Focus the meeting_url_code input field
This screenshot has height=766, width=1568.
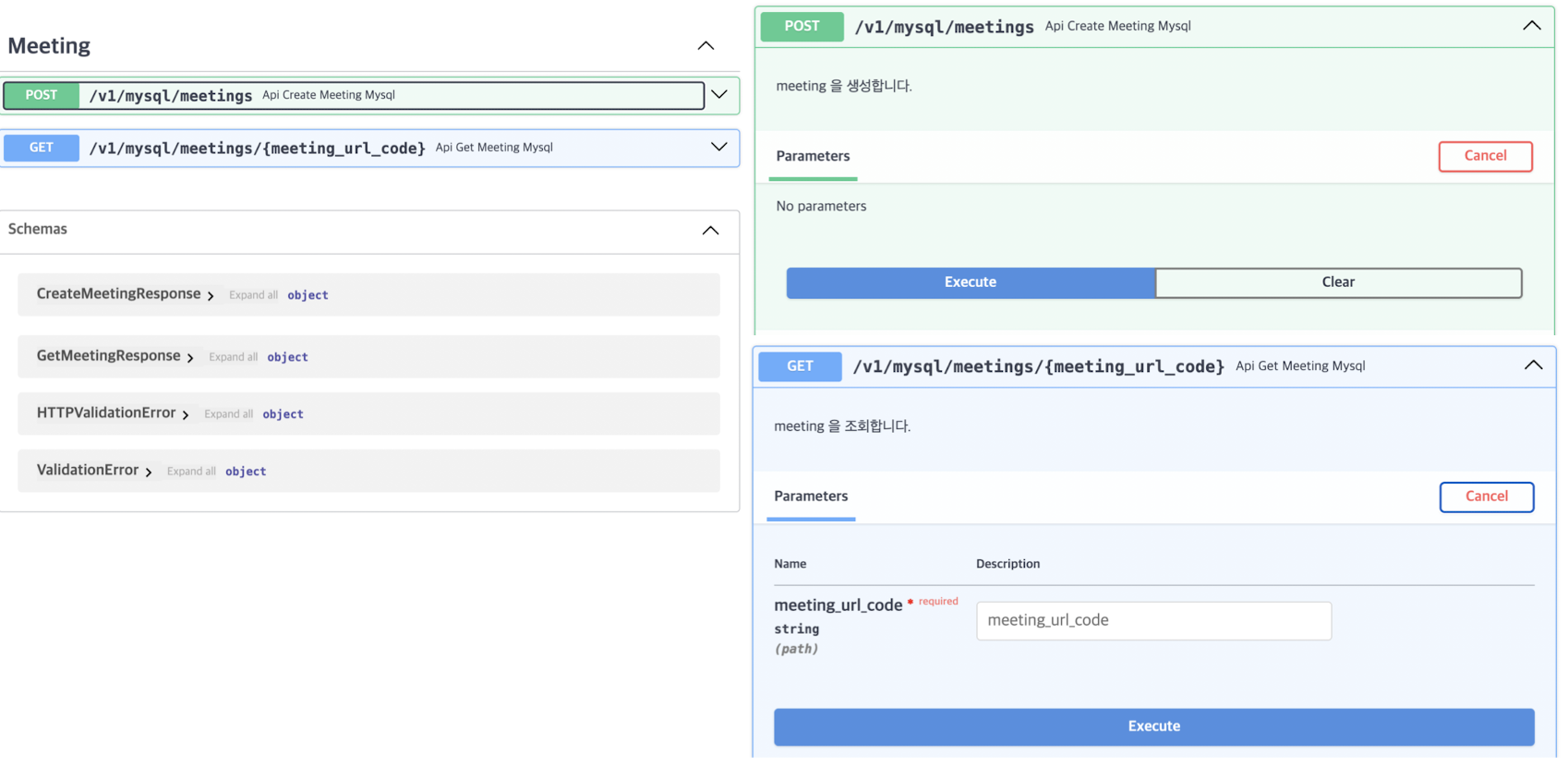coord(1153,620)
